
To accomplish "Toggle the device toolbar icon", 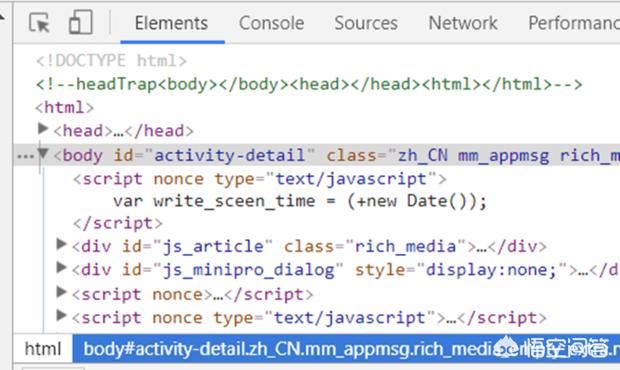I will (81, 22).
